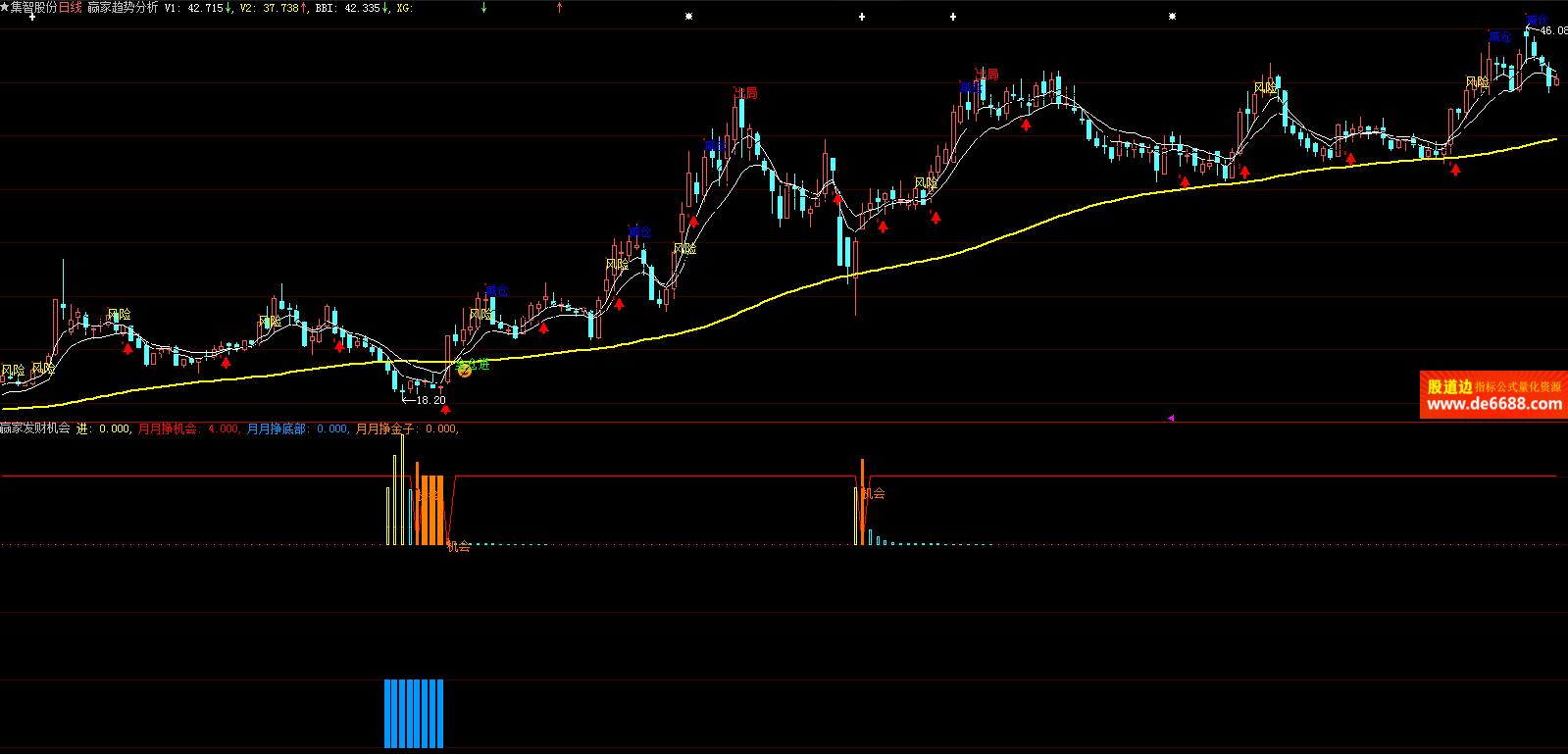Click the rightmost white asterisk marker at top
Screen dimensions: 1568x754
coord(1172,17)
